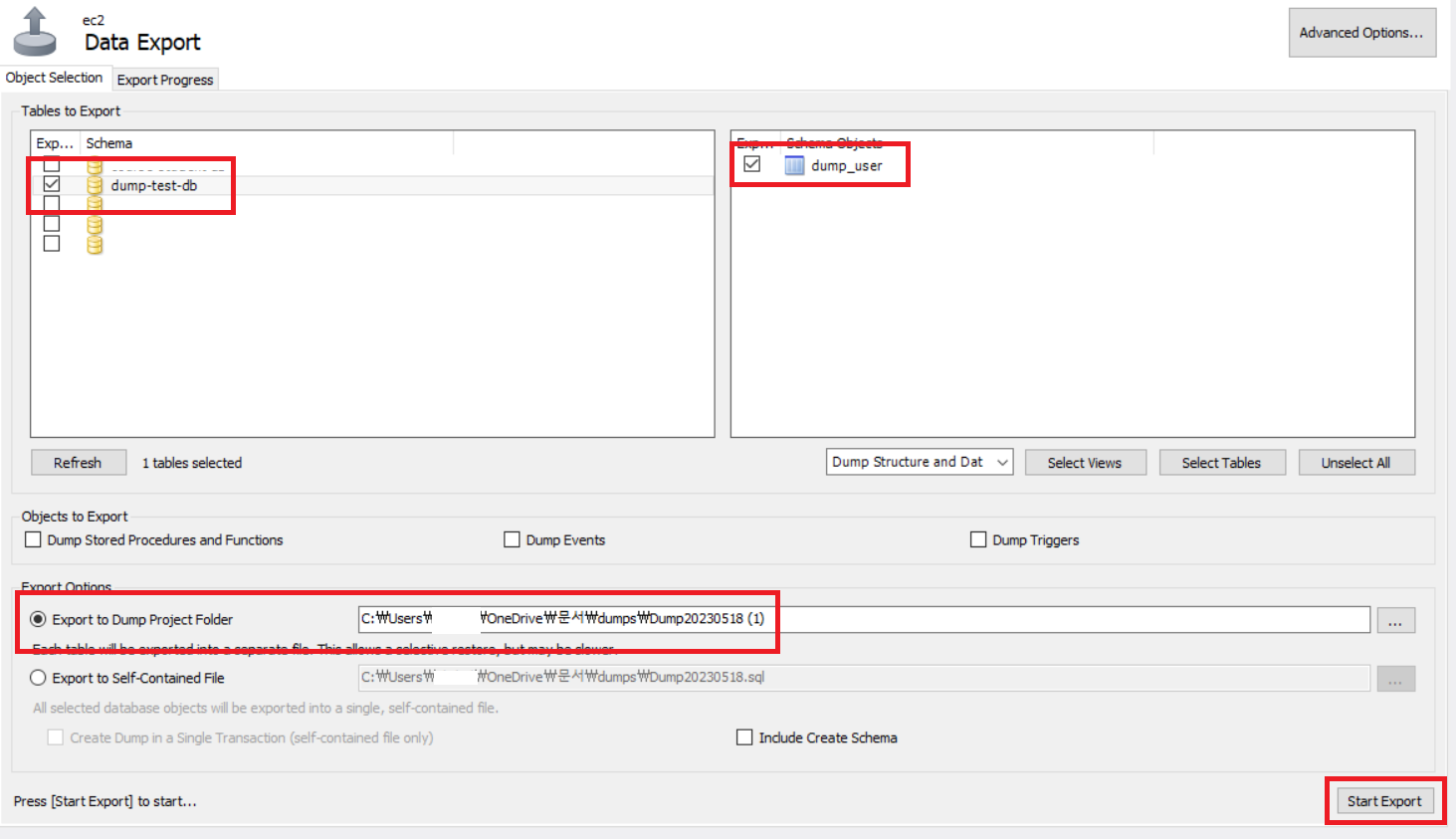Start the export

[x=1384, y=801]
